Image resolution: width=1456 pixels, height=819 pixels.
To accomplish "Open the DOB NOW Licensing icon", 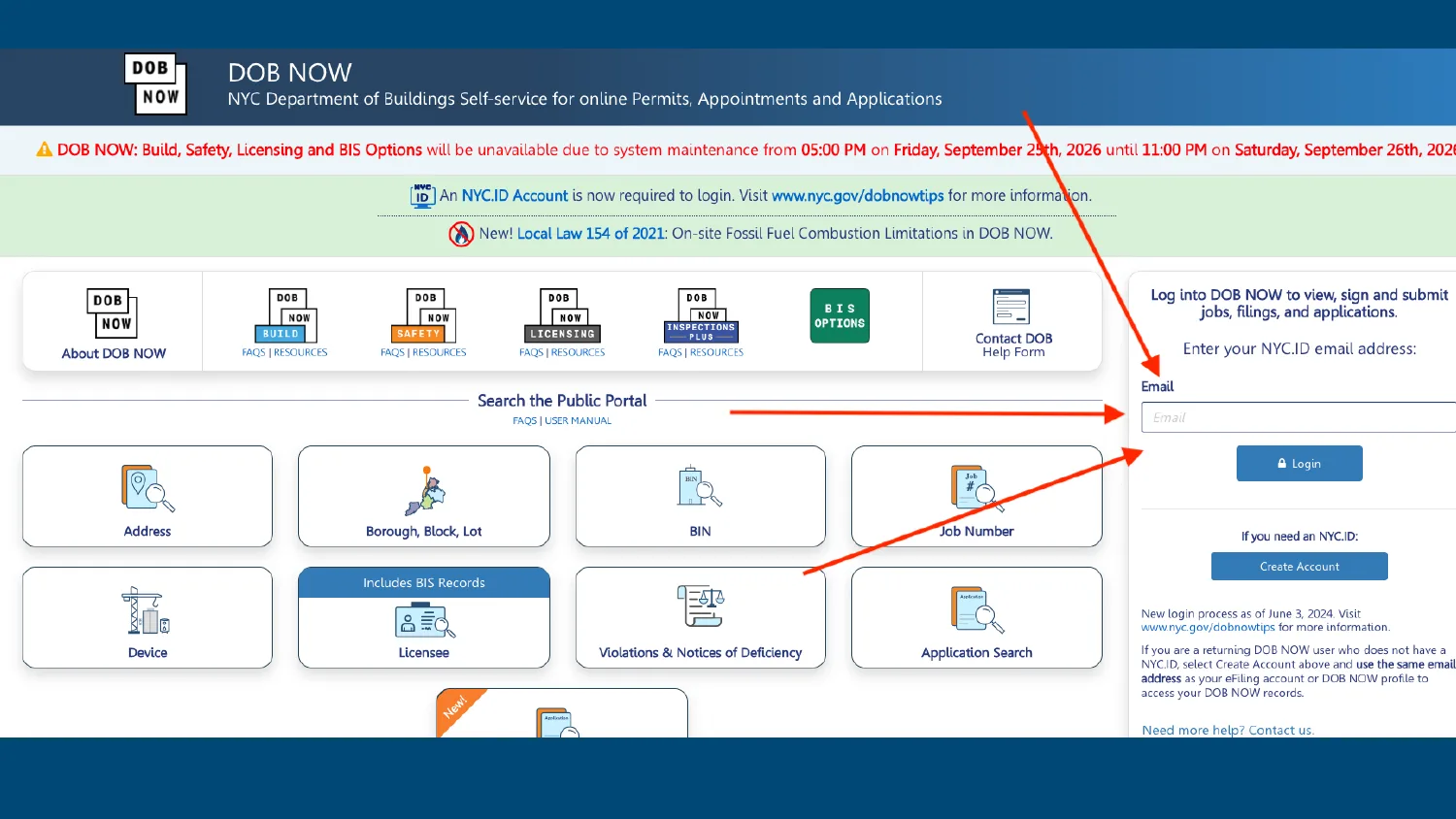I will pyautogui.click(x=562, y=315).
